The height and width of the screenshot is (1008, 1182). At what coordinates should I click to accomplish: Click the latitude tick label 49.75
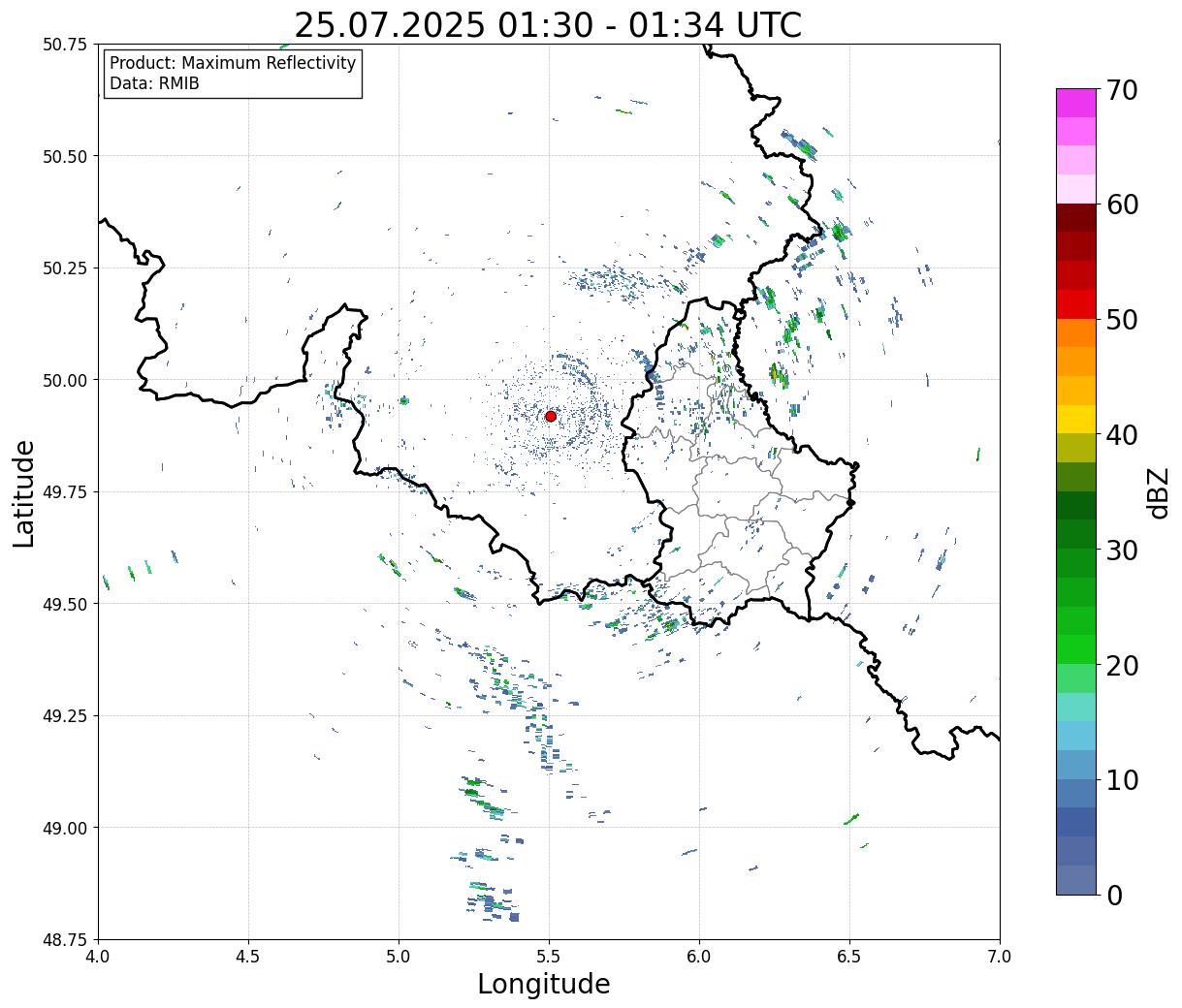tap(65, 492)
